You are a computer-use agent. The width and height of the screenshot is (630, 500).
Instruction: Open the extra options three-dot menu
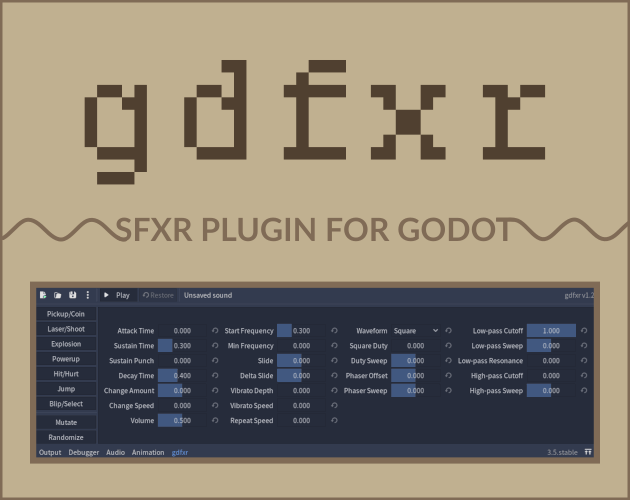coord(88,295)
